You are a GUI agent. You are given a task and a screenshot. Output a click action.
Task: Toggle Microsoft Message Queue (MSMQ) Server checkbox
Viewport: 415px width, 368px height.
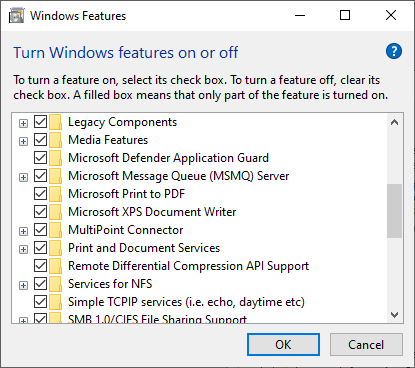[x=40, y=176]
